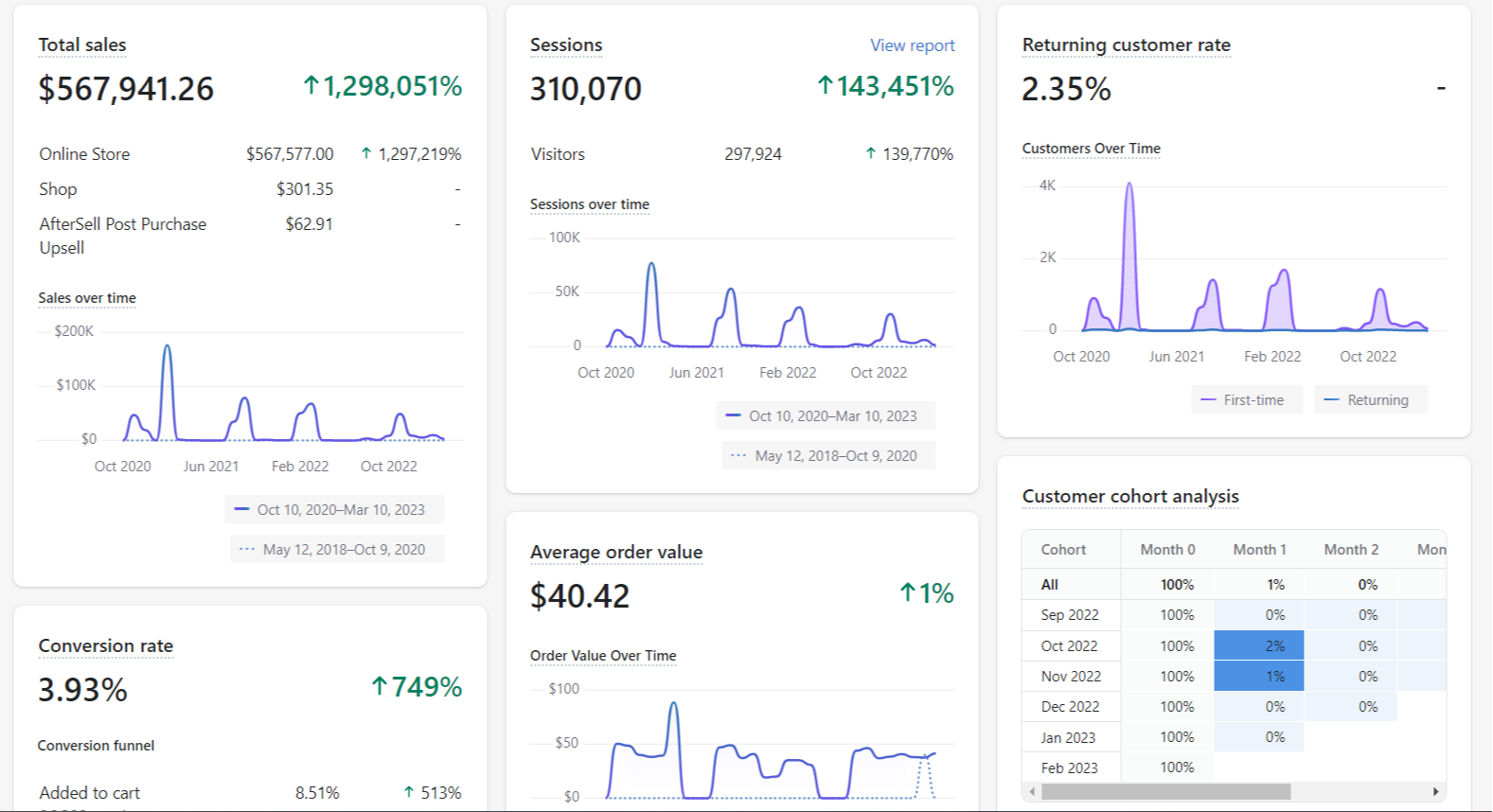
Task: Click the cohort table horizontal scrollbar thumb
Action: point(1166,791)
